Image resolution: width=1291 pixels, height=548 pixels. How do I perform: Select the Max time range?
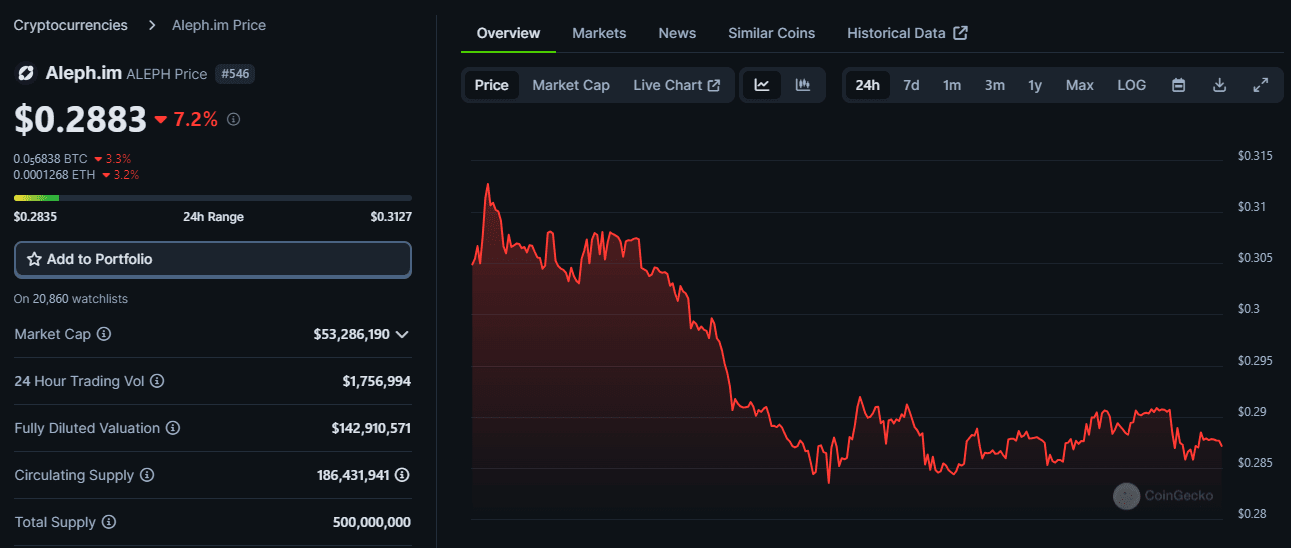pos(1079,85)
